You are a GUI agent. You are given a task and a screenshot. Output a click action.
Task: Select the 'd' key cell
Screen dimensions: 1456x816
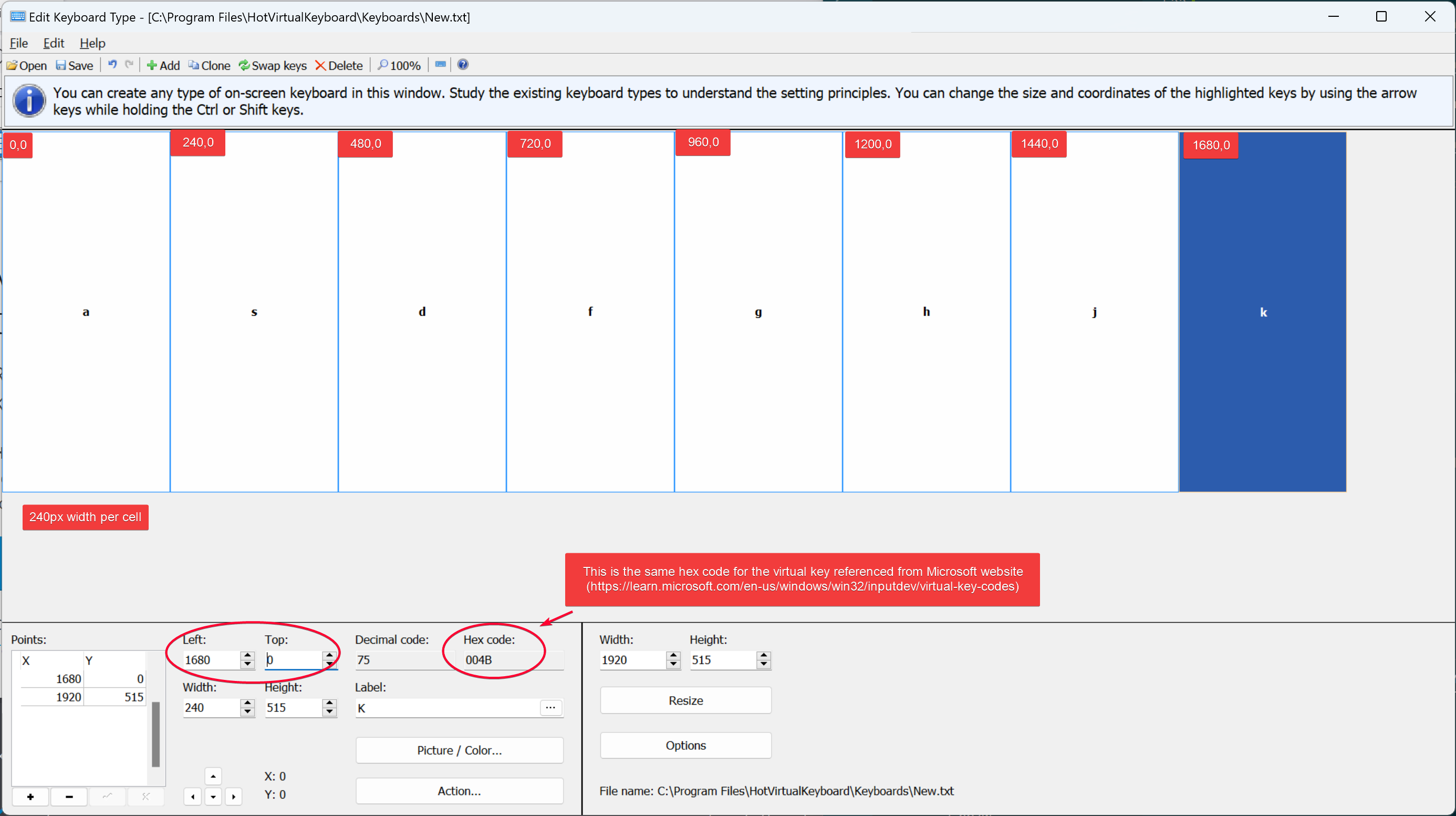pyautogui.click(x=422, y=312)
